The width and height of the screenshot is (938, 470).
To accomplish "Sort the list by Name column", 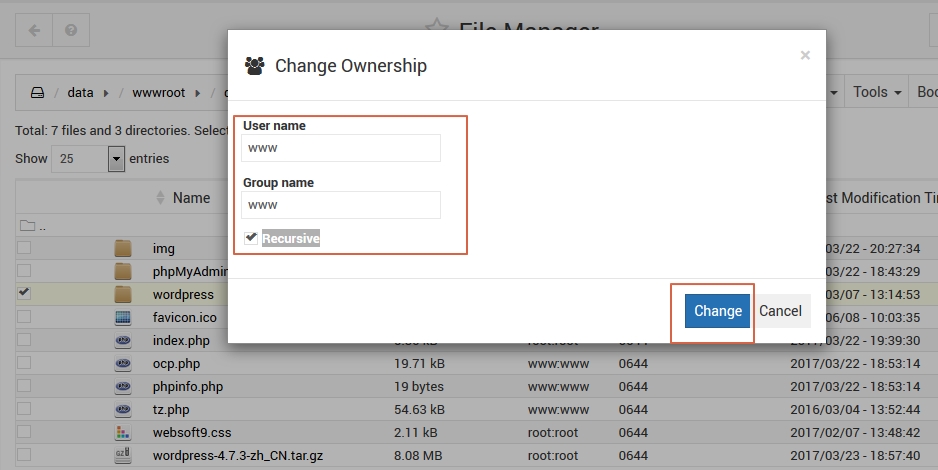I will pos(190,198).
